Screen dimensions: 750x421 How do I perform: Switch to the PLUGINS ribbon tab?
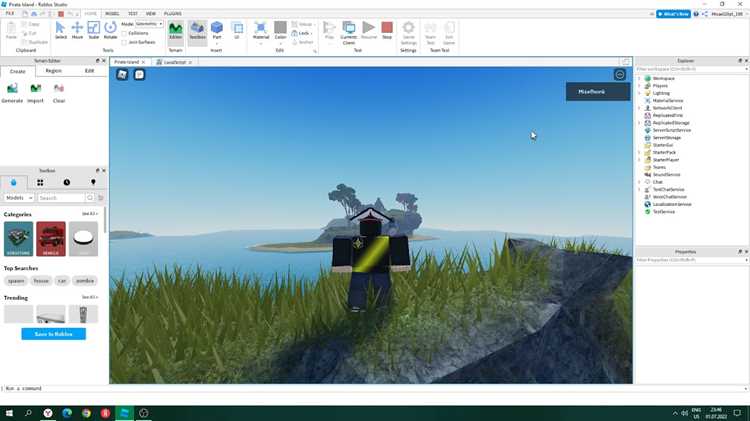(x=173, y=14)
